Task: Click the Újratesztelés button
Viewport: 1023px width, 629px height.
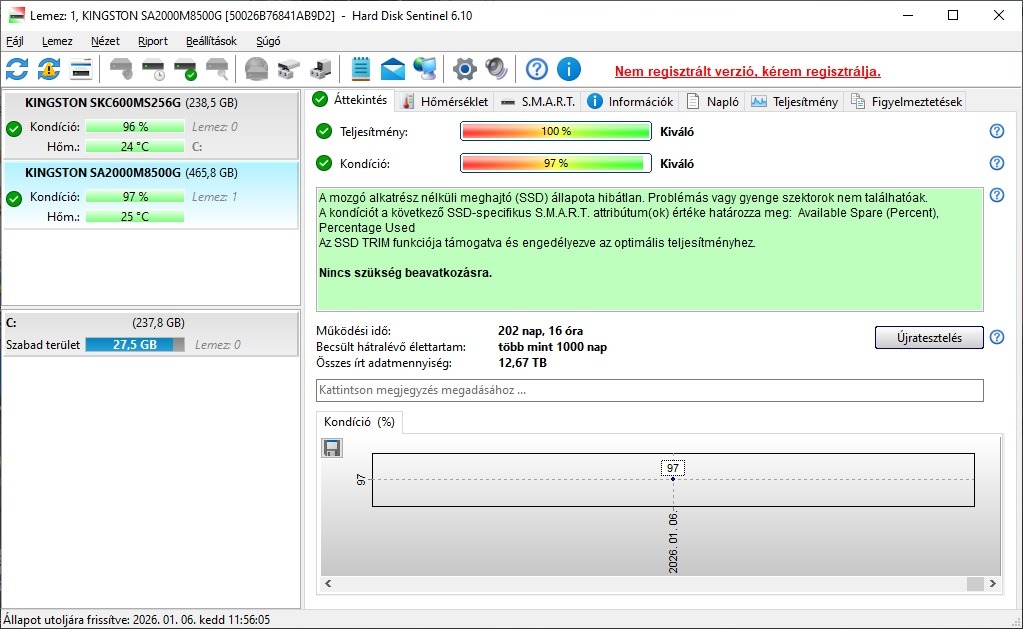Action: [x=929, y=337]
